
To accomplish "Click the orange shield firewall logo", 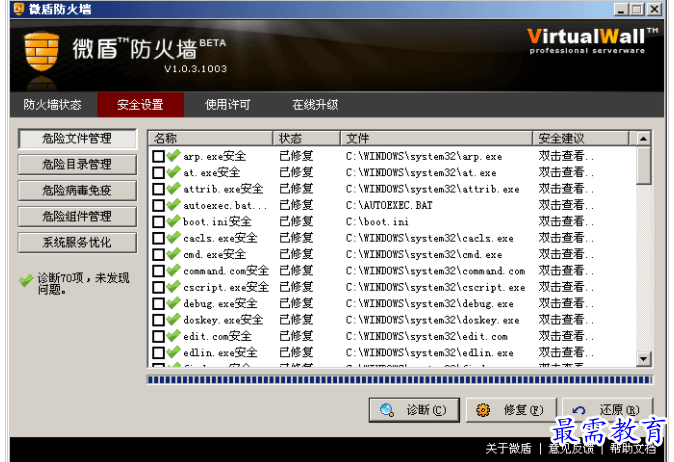I will (x=41, y=52).
